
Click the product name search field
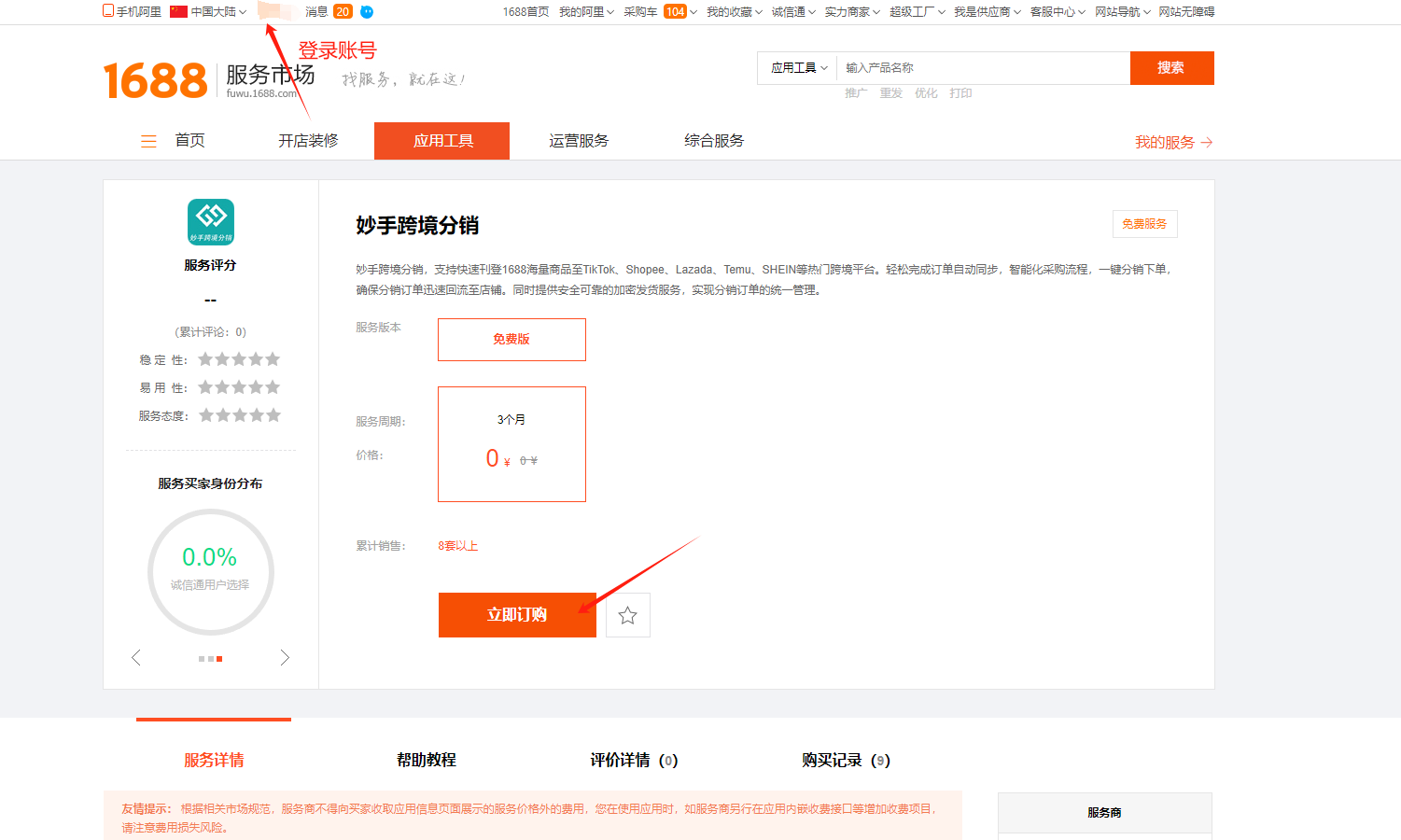pyautogui.click(x=985, y=68)
